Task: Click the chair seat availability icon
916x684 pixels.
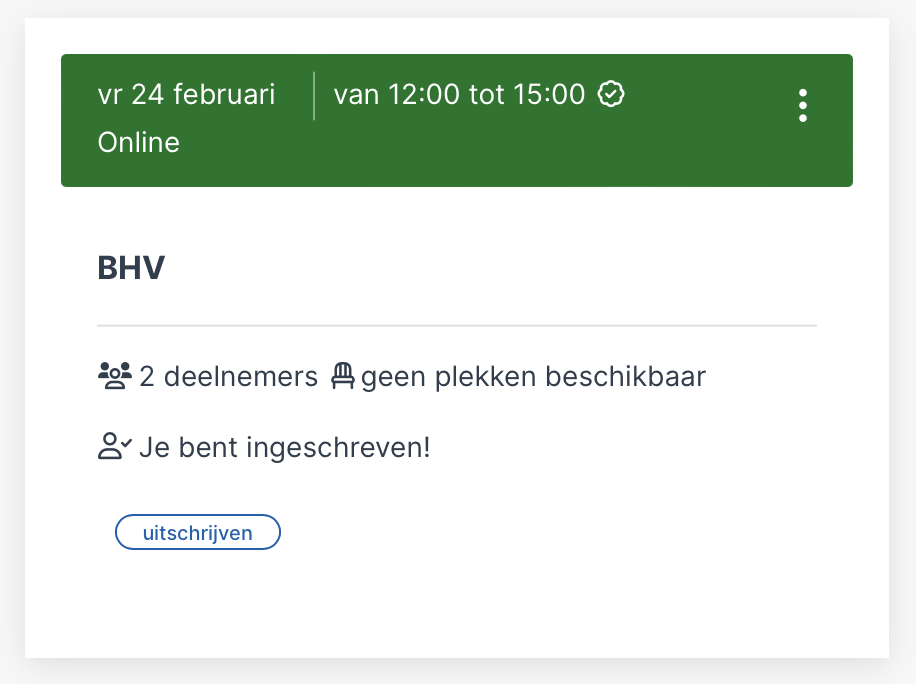Action: click(343, 376)
